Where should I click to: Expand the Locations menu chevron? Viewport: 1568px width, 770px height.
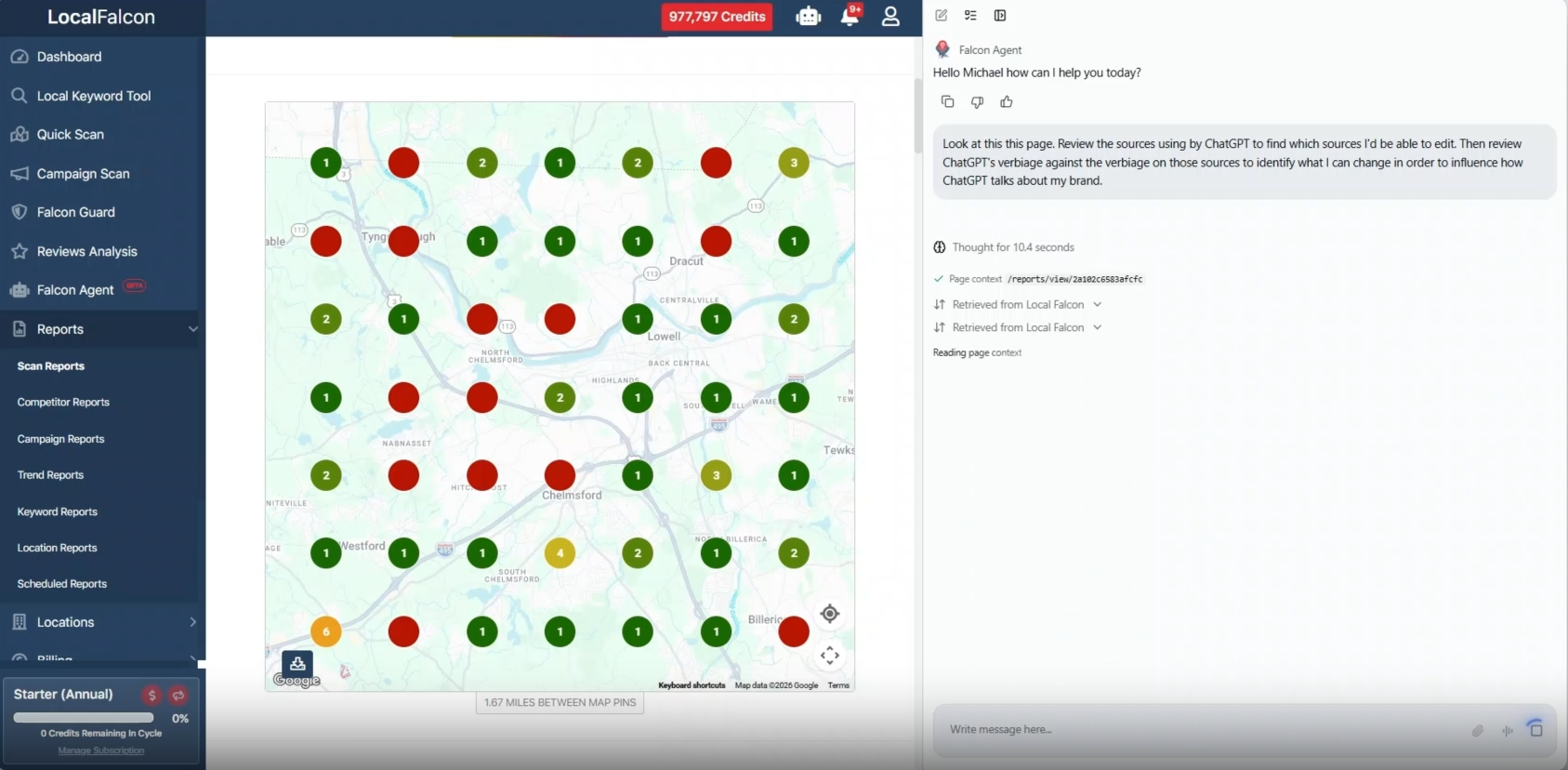[193, 621]
